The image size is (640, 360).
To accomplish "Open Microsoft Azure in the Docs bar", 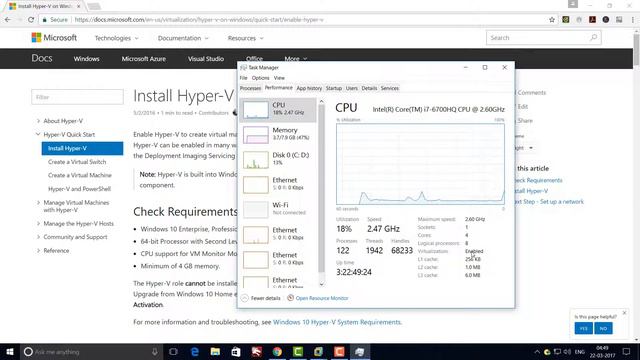I will (x=144, y=59).
